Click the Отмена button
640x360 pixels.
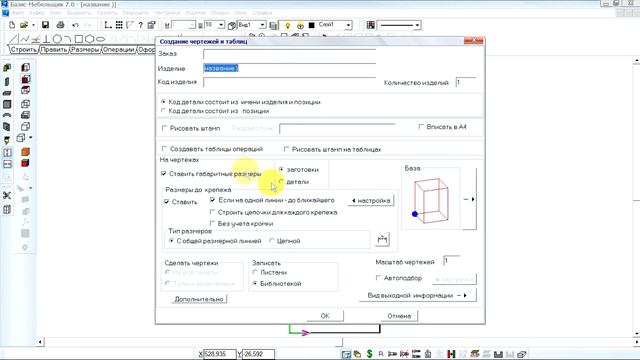click(x=399, y=316)
